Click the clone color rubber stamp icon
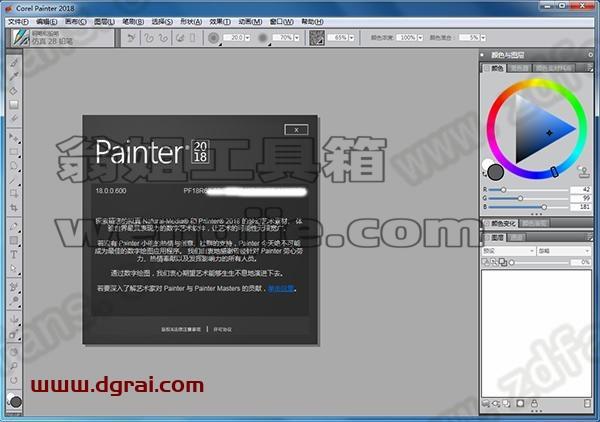This screenshot has width=600, height=422. (x=584, y=172)
